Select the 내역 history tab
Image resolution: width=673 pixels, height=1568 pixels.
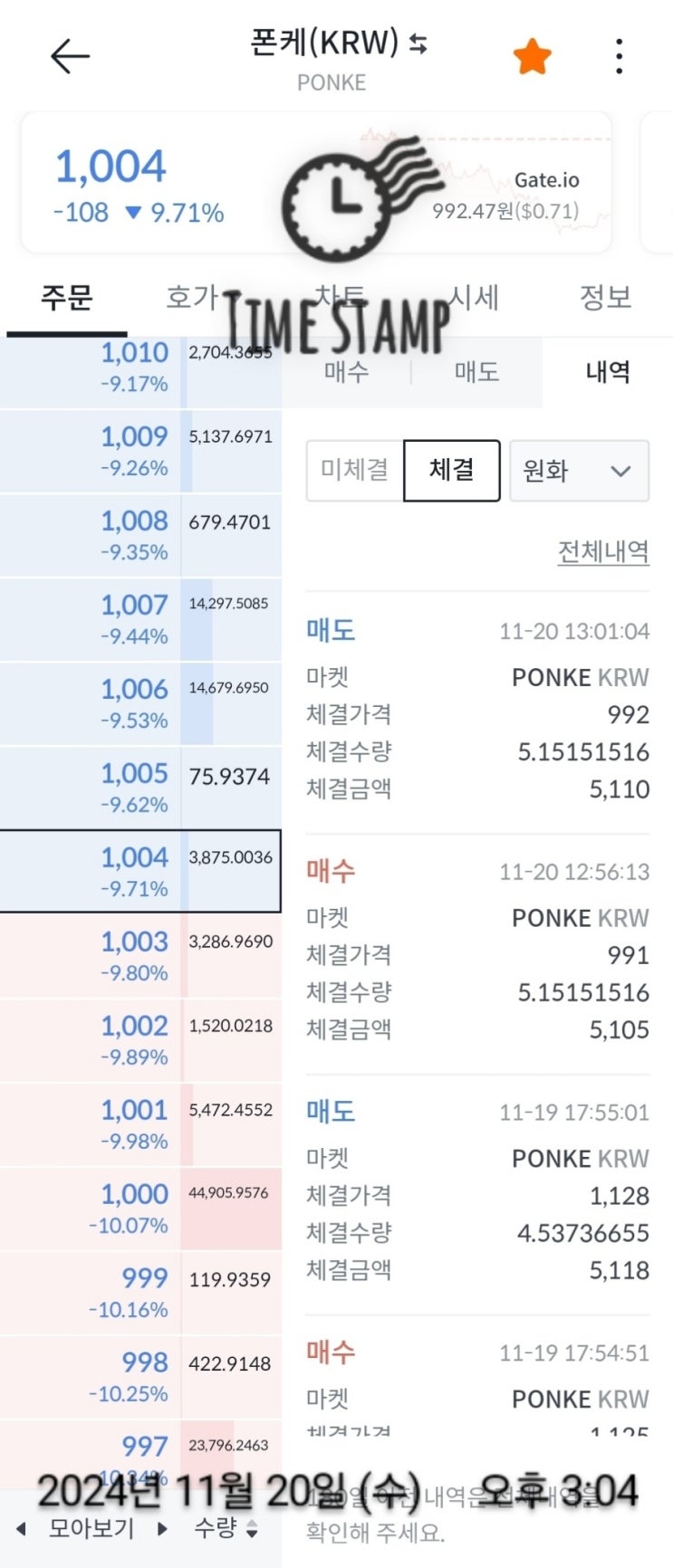607,372
